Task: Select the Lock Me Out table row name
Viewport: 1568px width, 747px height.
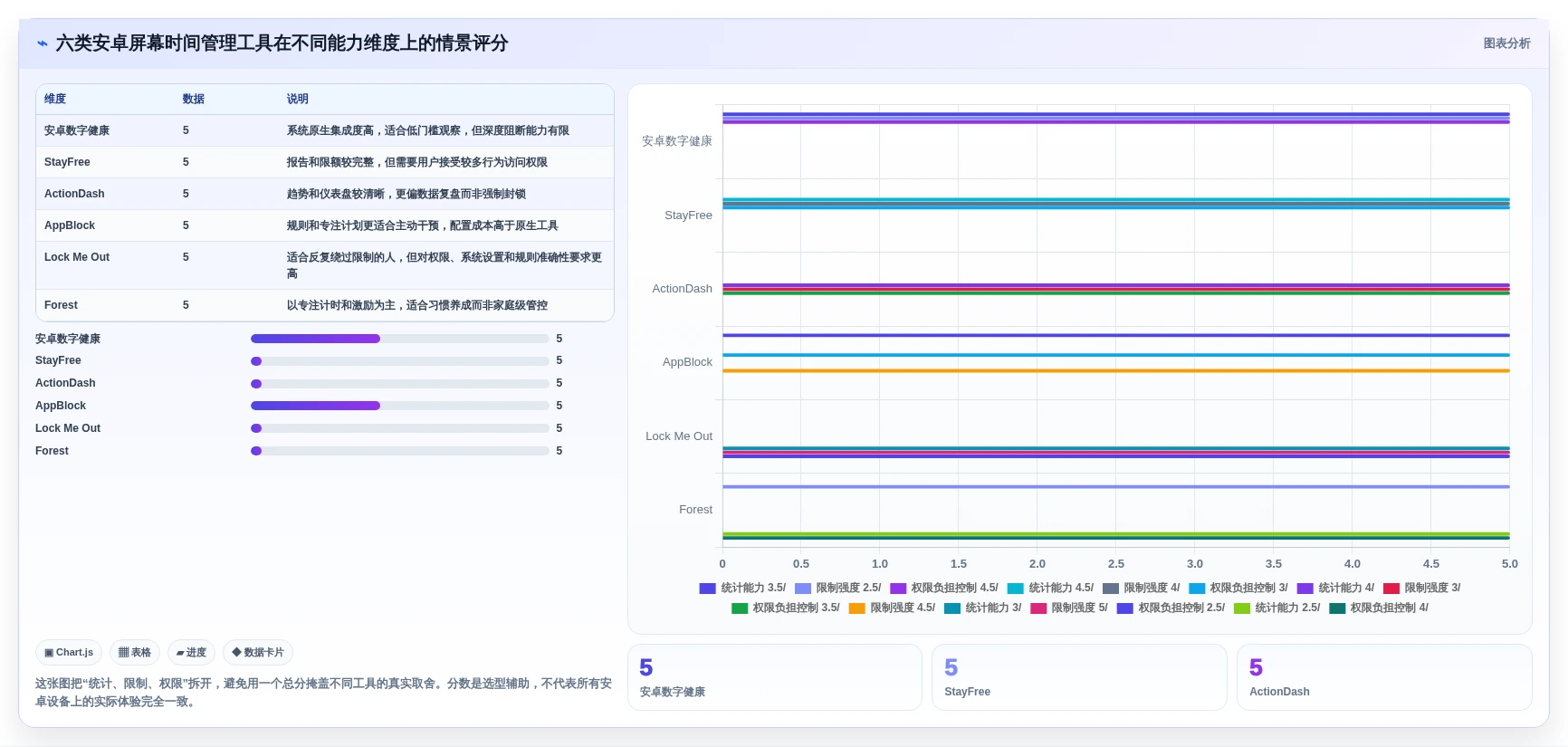Action: 77,257
